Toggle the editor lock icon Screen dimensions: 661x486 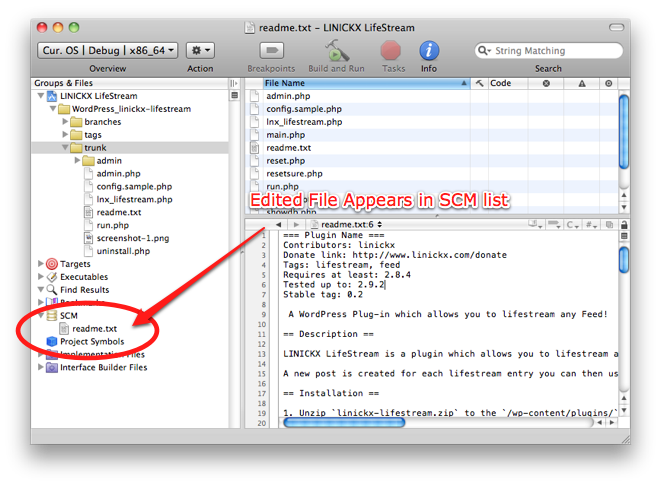pyautogui.click(x=624, y=225)
